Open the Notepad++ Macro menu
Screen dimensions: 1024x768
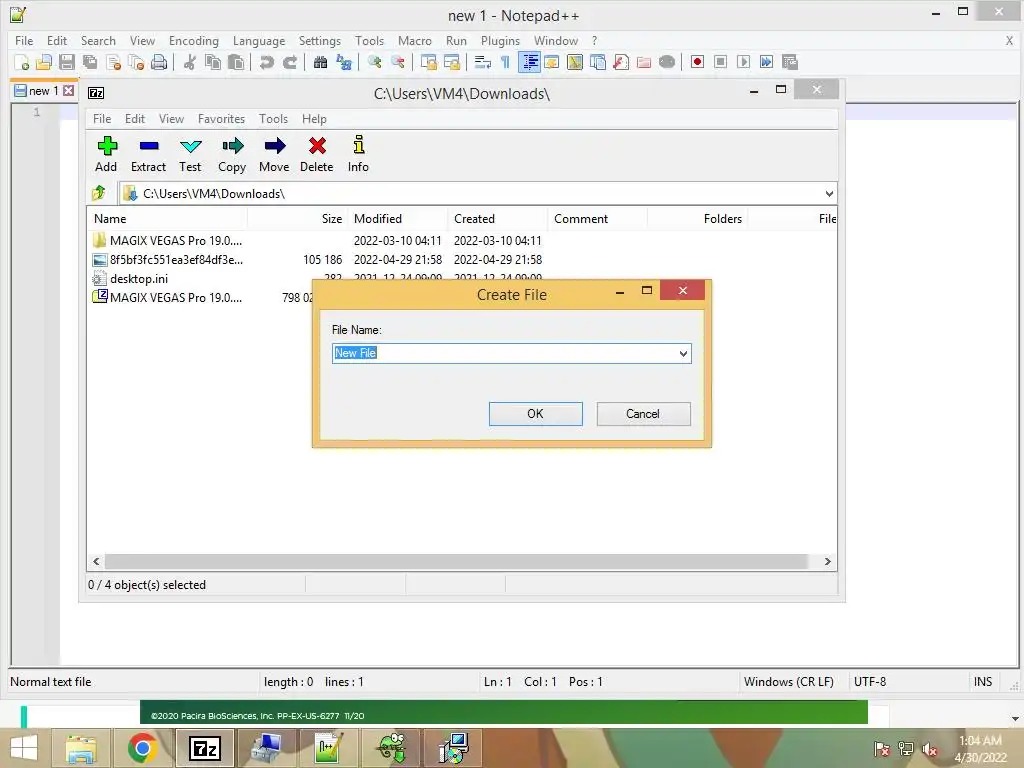[415, 40]
